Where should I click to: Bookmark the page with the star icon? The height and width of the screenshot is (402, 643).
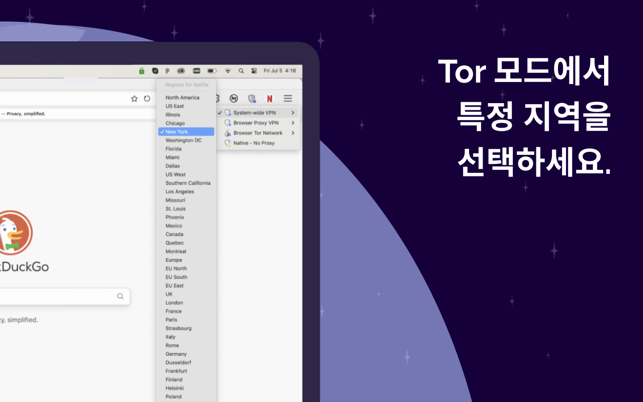point(134,98)
